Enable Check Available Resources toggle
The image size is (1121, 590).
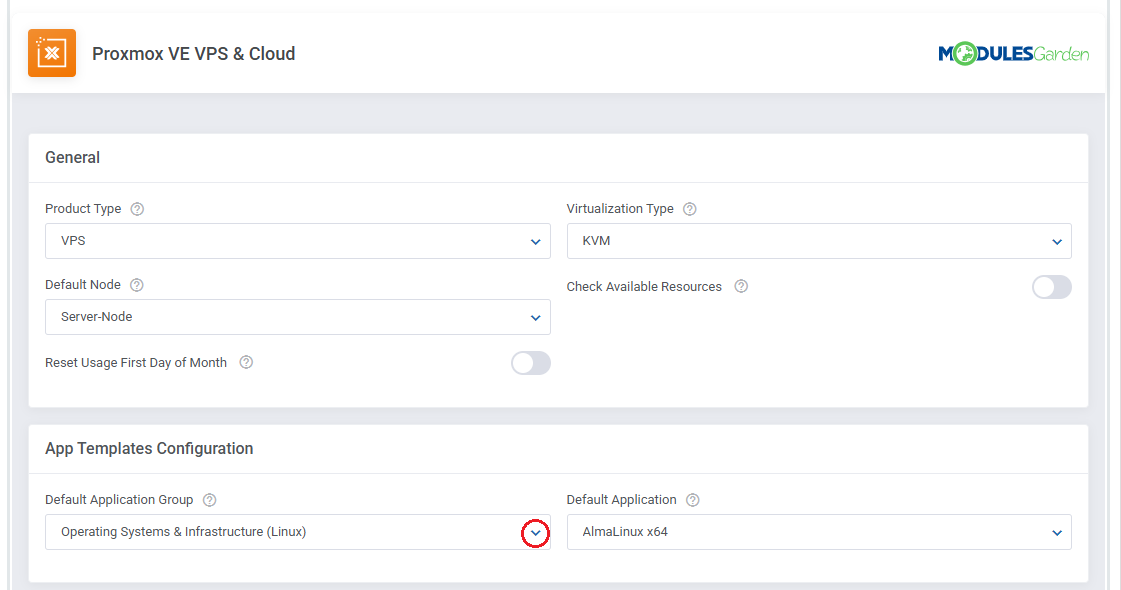click(1051, 287)
